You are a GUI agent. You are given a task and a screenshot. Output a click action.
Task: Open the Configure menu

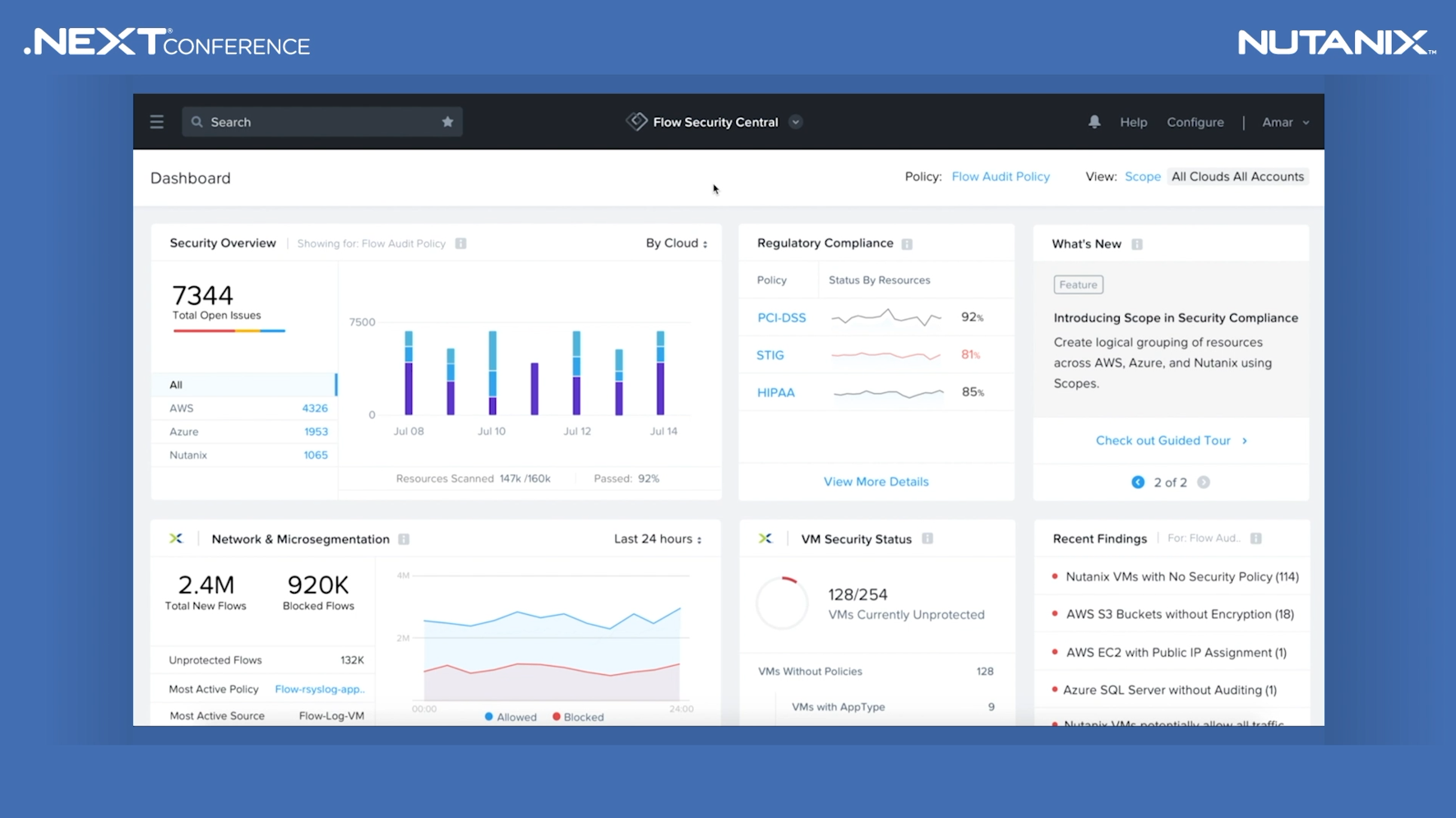pos(1195,122)
